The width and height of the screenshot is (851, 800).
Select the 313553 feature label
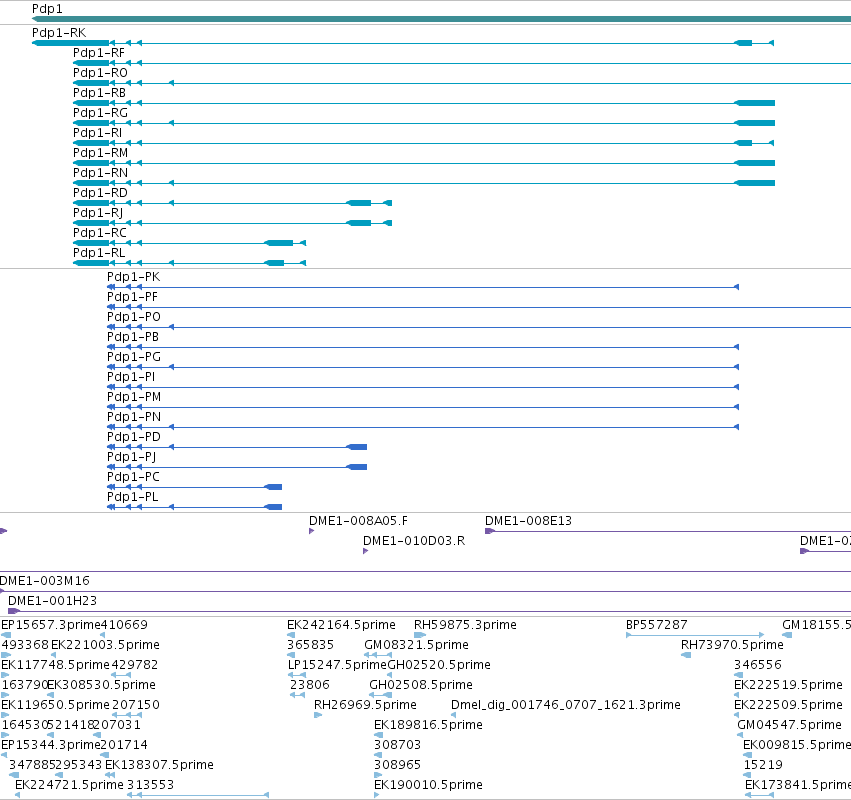coord(150,785)
